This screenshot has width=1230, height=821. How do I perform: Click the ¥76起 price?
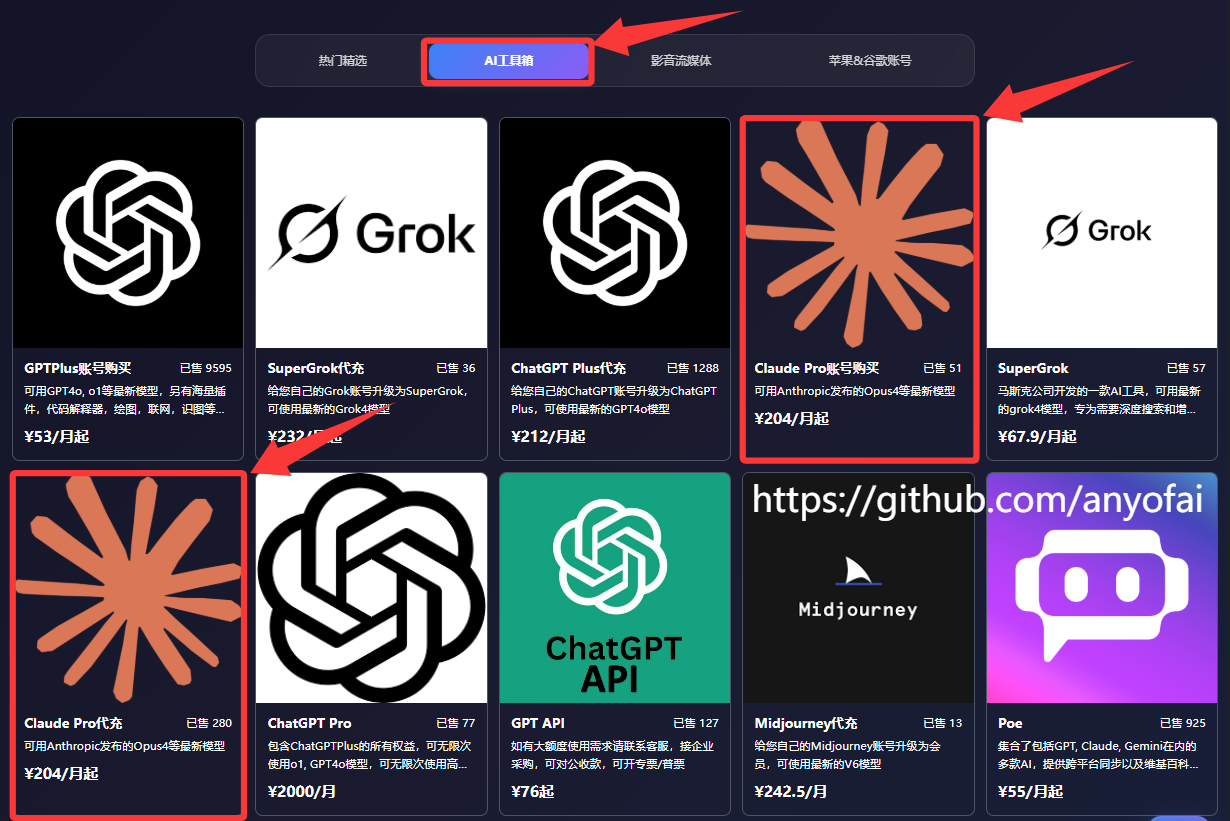click(x=532, y=791)
